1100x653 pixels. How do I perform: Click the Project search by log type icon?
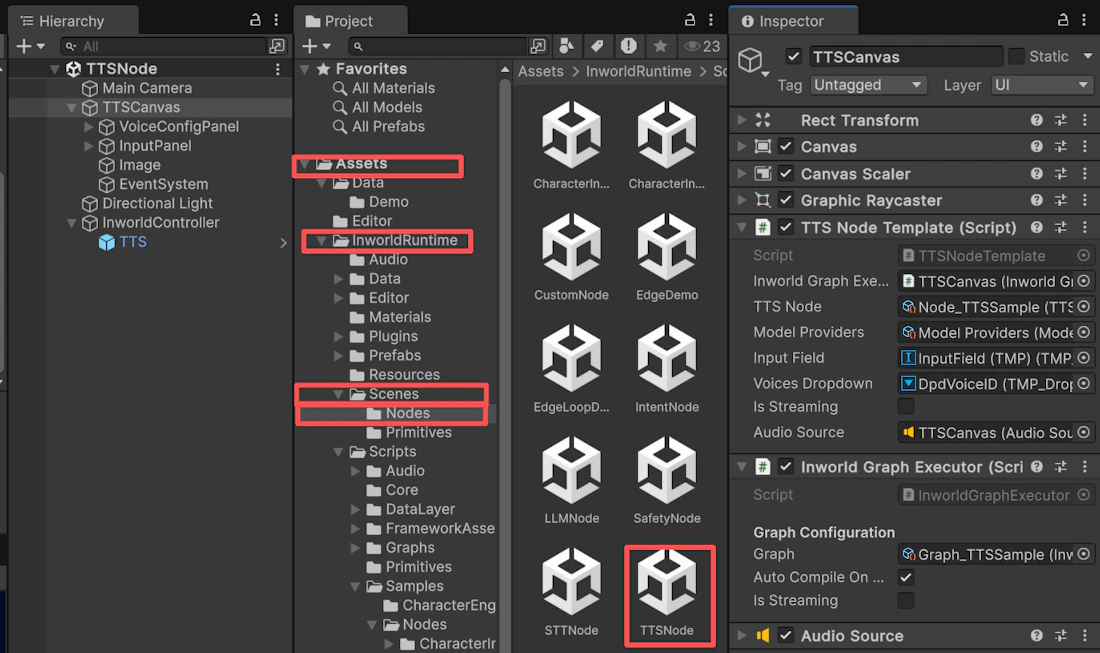[629, 46]
